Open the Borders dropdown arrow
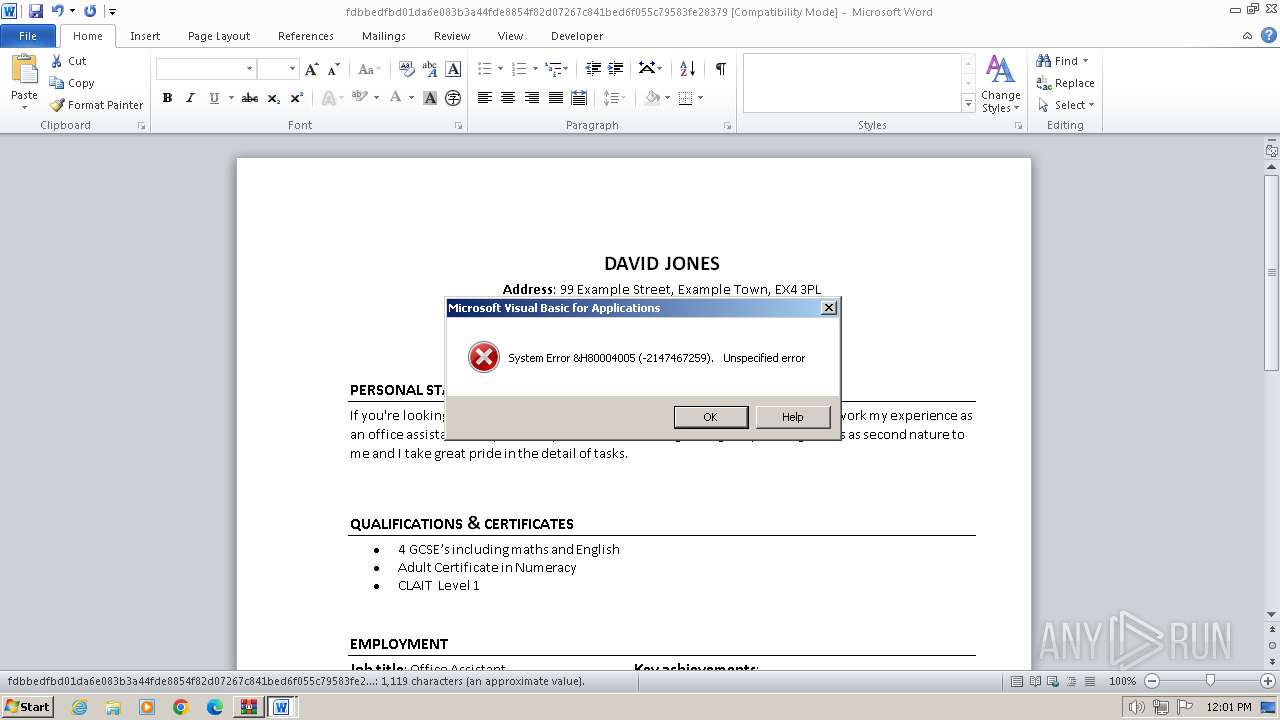This screenshot has height=720, width=1280. tap(700, 98)
